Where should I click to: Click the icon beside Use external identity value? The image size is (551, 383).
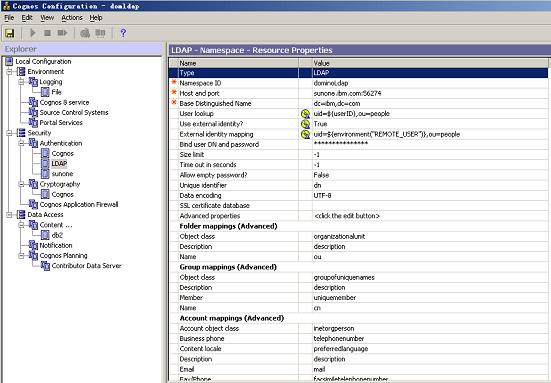tap(305, 124)
